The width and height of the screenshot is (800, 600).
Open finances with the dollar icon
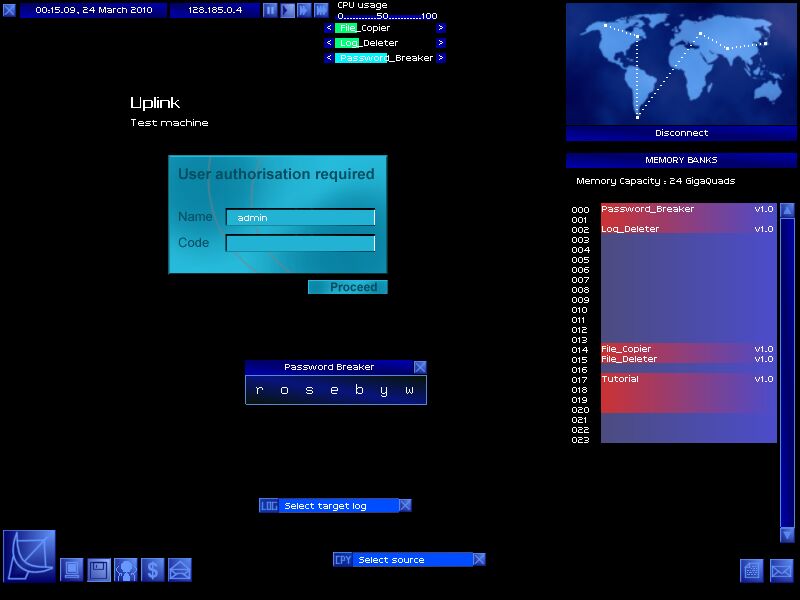click(153, 569)
